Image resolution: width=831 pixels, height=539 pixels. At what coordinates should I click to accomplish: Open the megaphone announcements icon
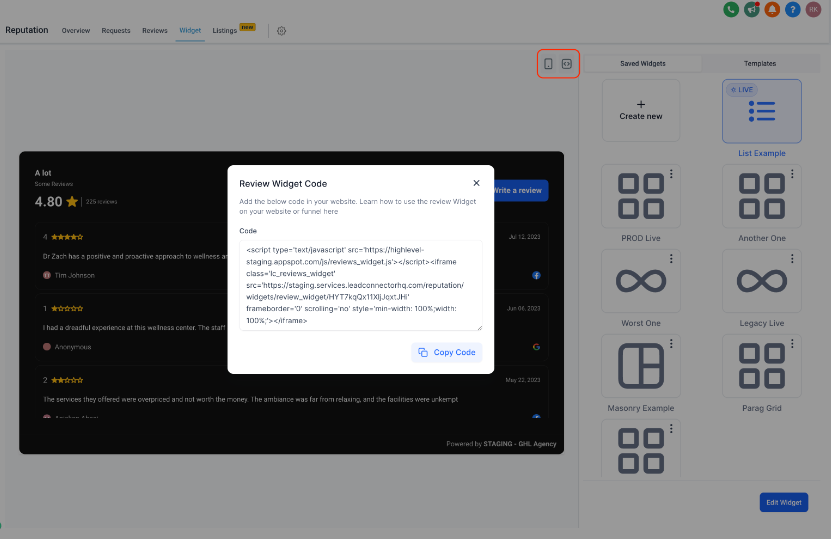[x=752, y=10]
